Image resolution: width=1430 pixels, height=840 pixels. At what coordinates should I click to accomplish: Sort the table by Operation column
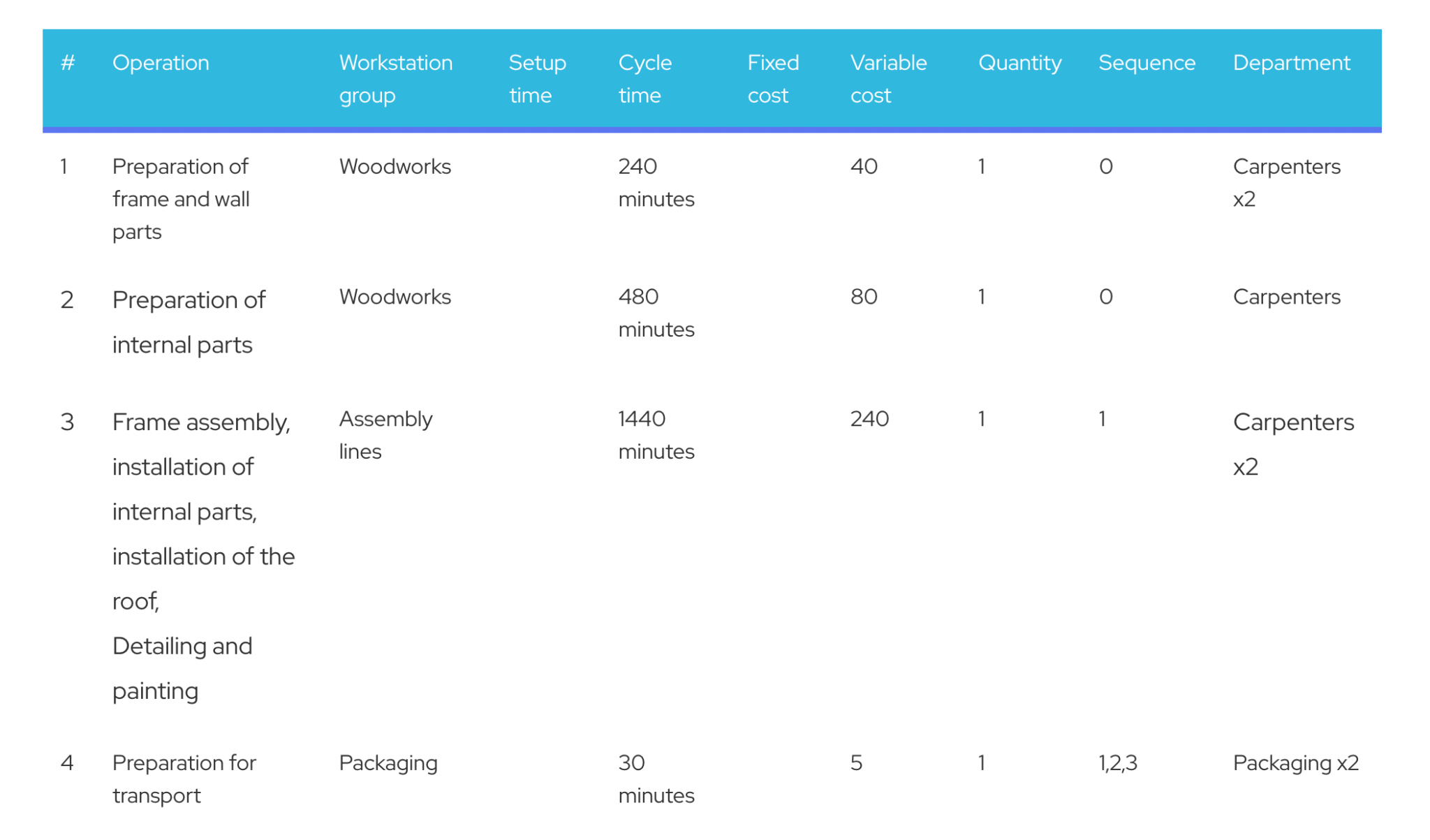pos(162,63)
